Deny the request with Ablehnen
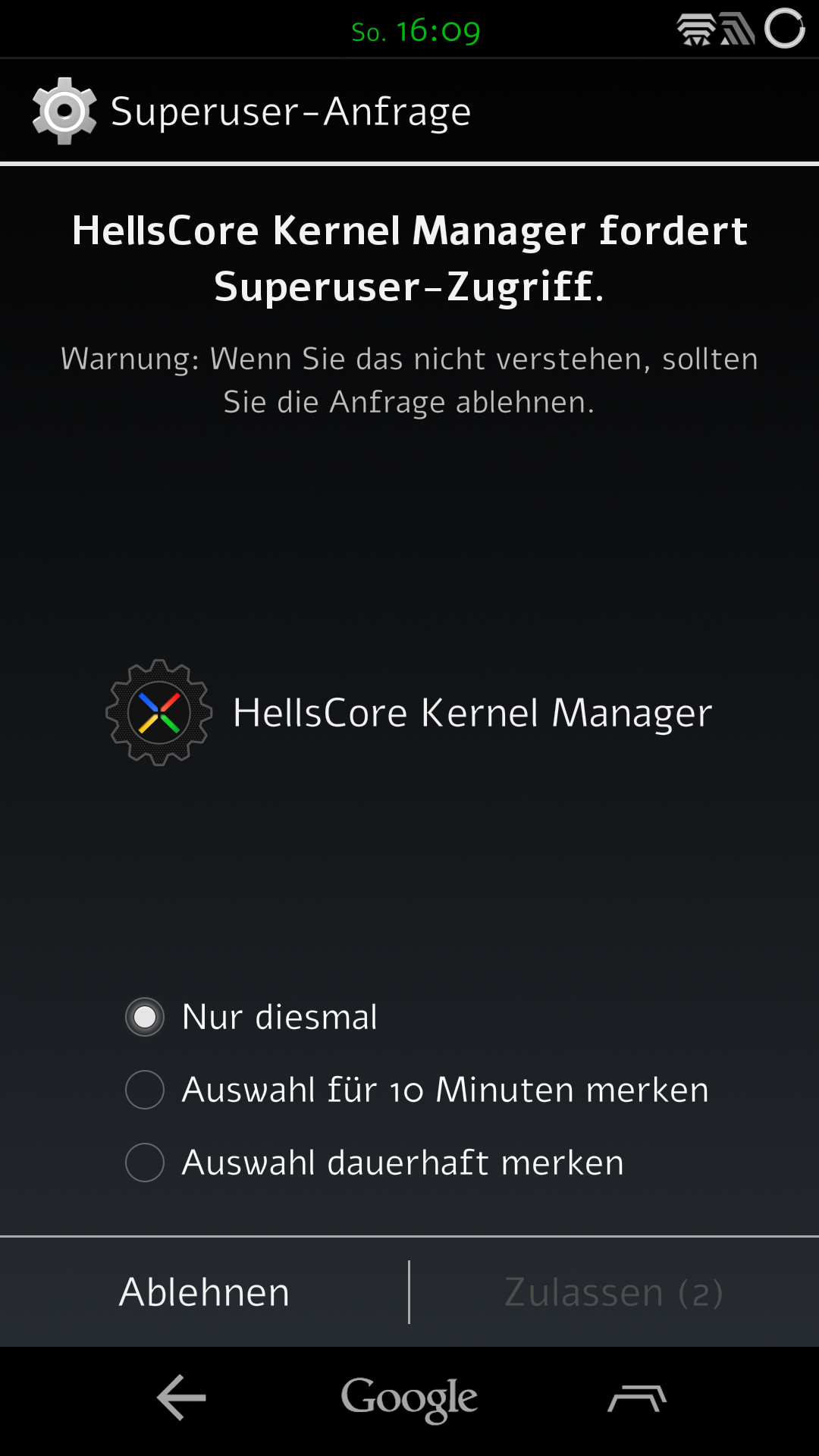The image size is (819, 1456). click(x=204, y=1292)
